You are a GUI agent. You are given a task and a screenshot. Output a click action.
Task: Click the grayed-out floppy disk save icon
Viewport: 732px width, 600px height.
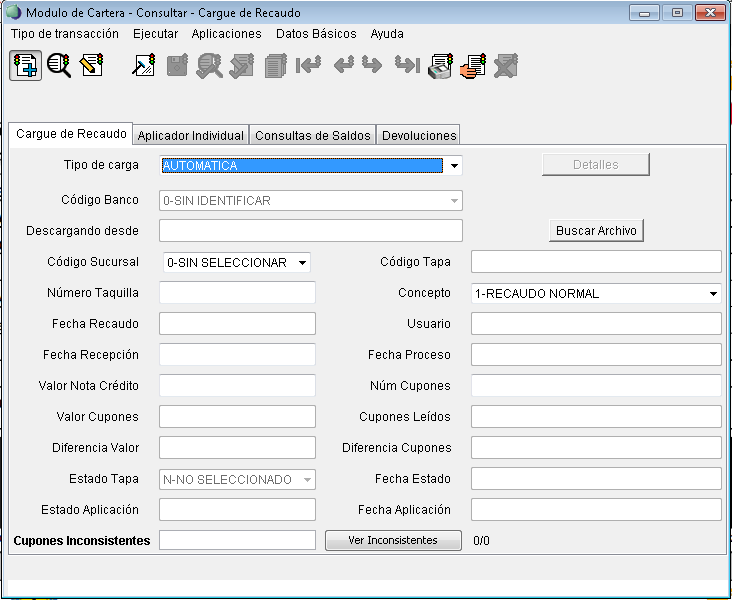pos(177,67)
